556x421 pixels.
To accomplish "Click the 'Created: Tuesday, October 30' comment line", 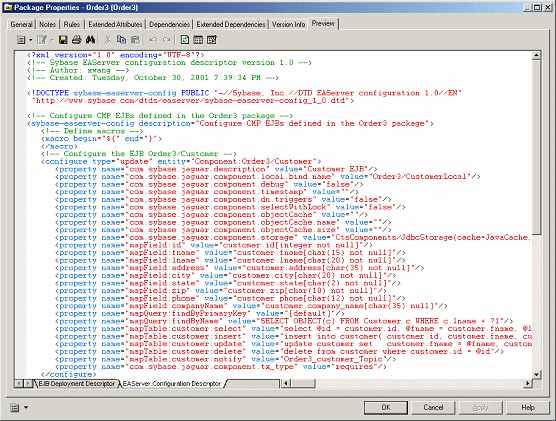I will pos(153,78).
